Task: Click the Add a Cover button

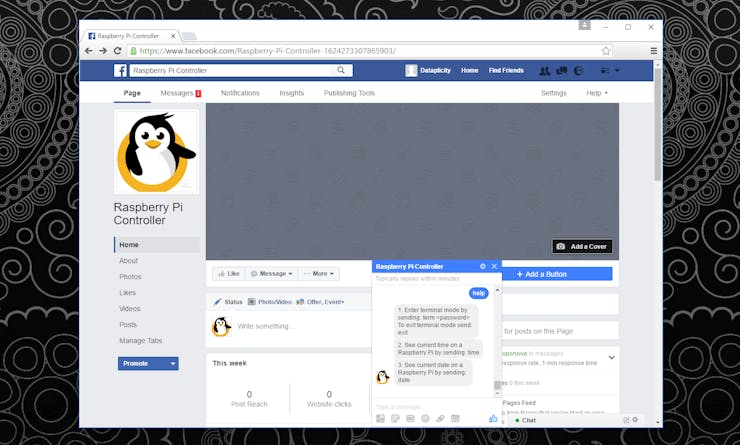Action: [x=582, y=246]
